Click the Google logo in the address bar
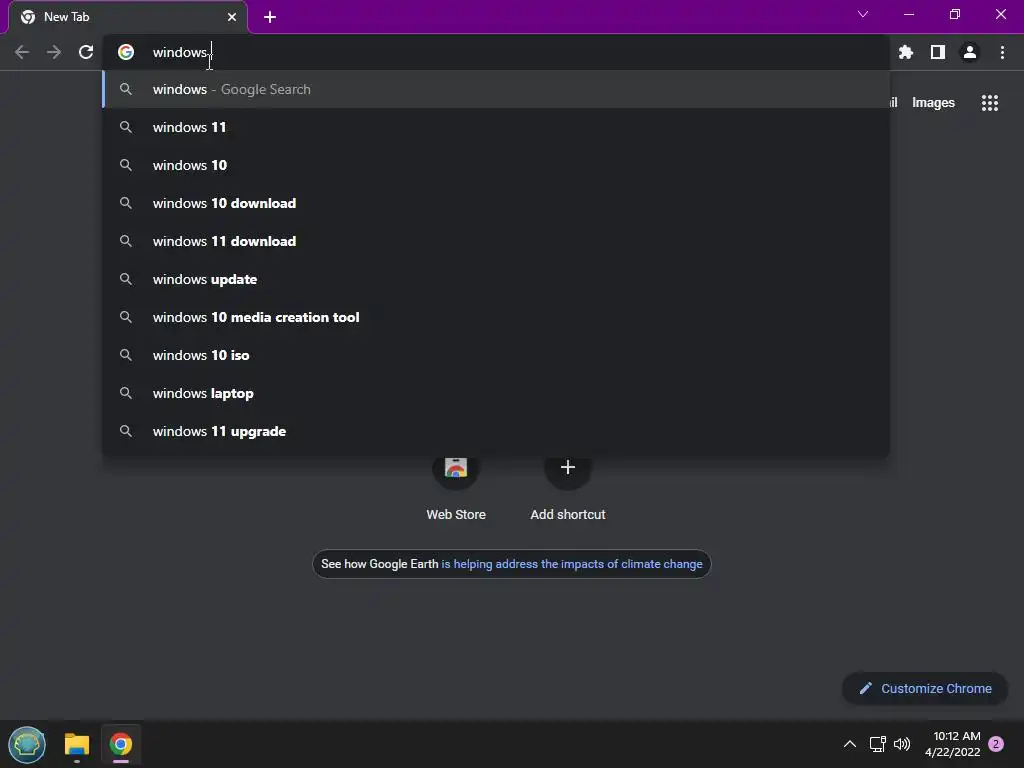Image resolution: width=1024 pixels, height=768 pixels. 126,52
